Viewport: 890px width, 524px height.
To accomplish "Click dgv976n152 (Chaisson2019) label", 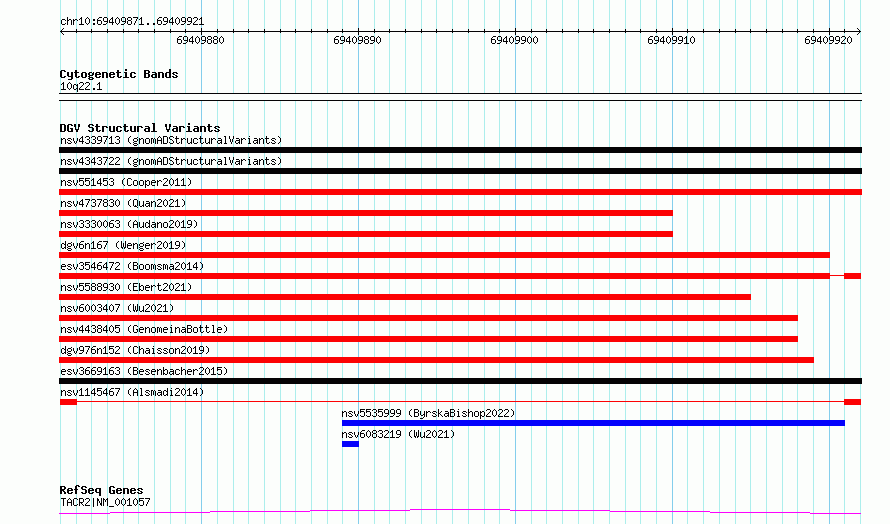I will [x=135, y=350].
